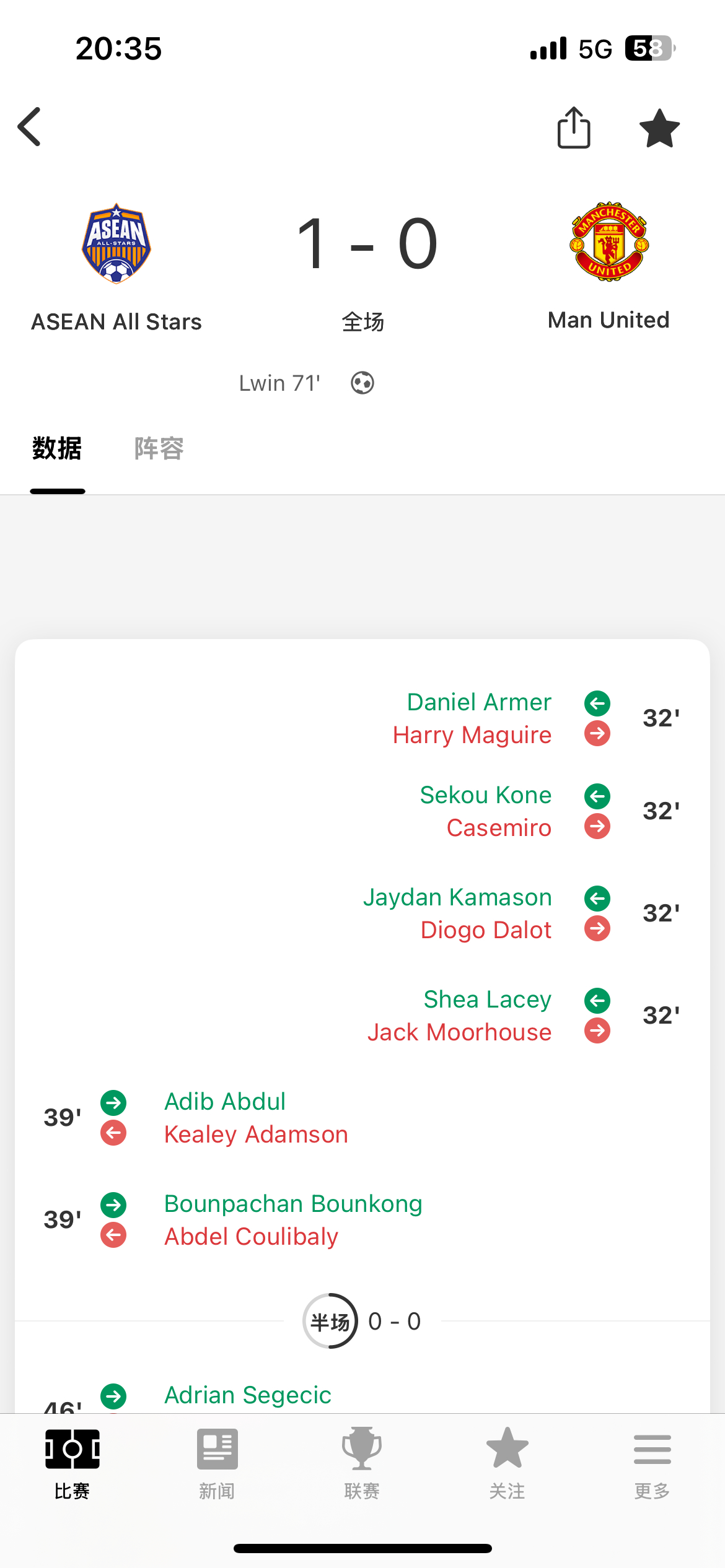Tap Bounpachan Bounkong substitution entry
725x1568 pixels.
click(293, 1204)
